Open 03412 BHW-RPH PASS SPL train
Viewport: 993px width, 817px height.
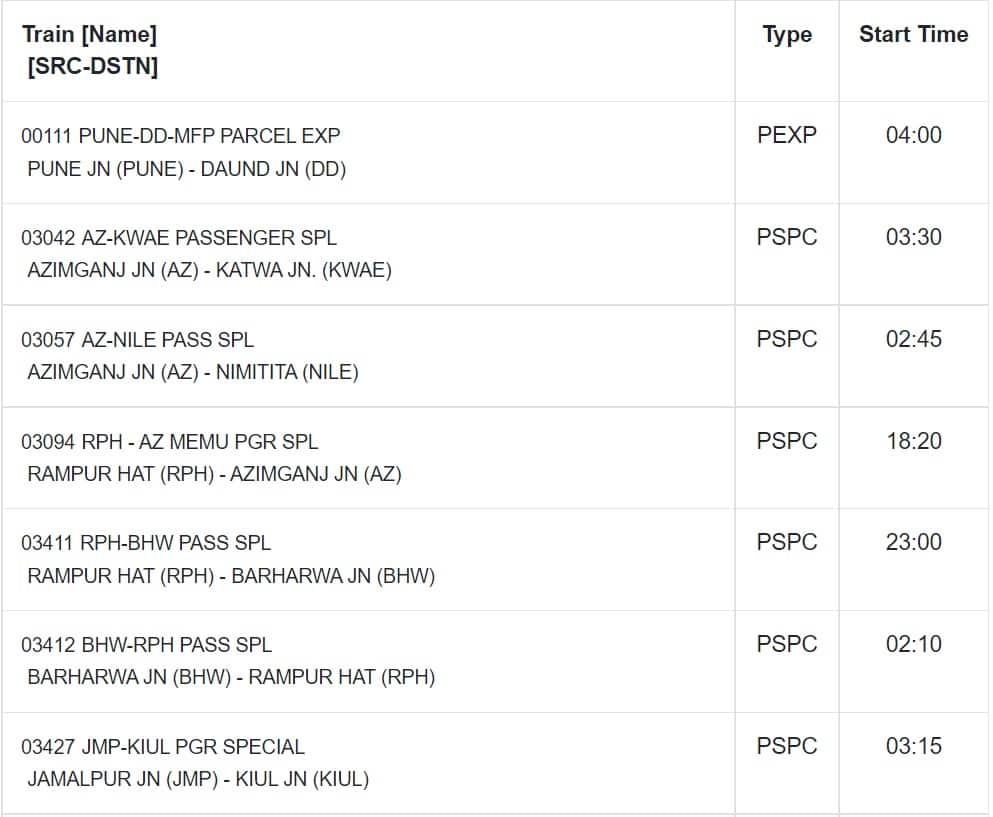tap(146, 645)
